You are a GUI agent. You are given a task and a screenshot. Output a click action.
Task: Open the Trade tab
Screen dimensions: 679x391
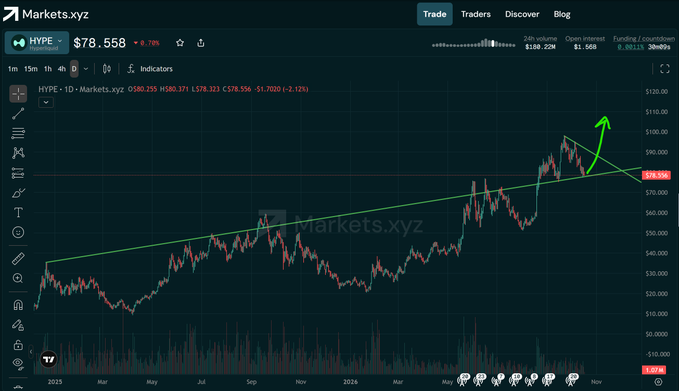(x=434, y=14)
